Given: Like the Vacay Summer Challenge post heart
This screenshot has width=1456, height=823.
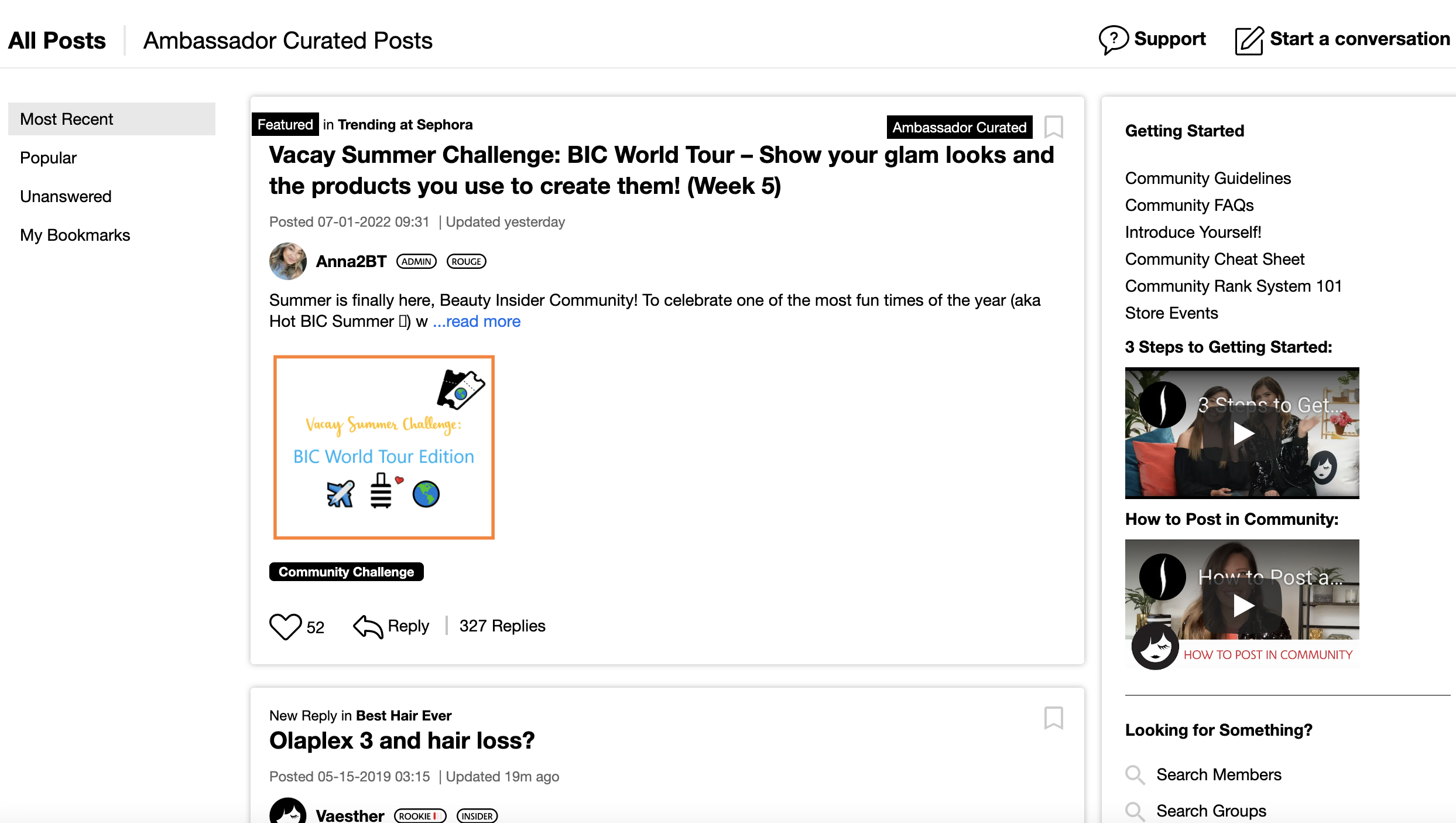Looking at the screenshot, I should click(x=285, y=626).
